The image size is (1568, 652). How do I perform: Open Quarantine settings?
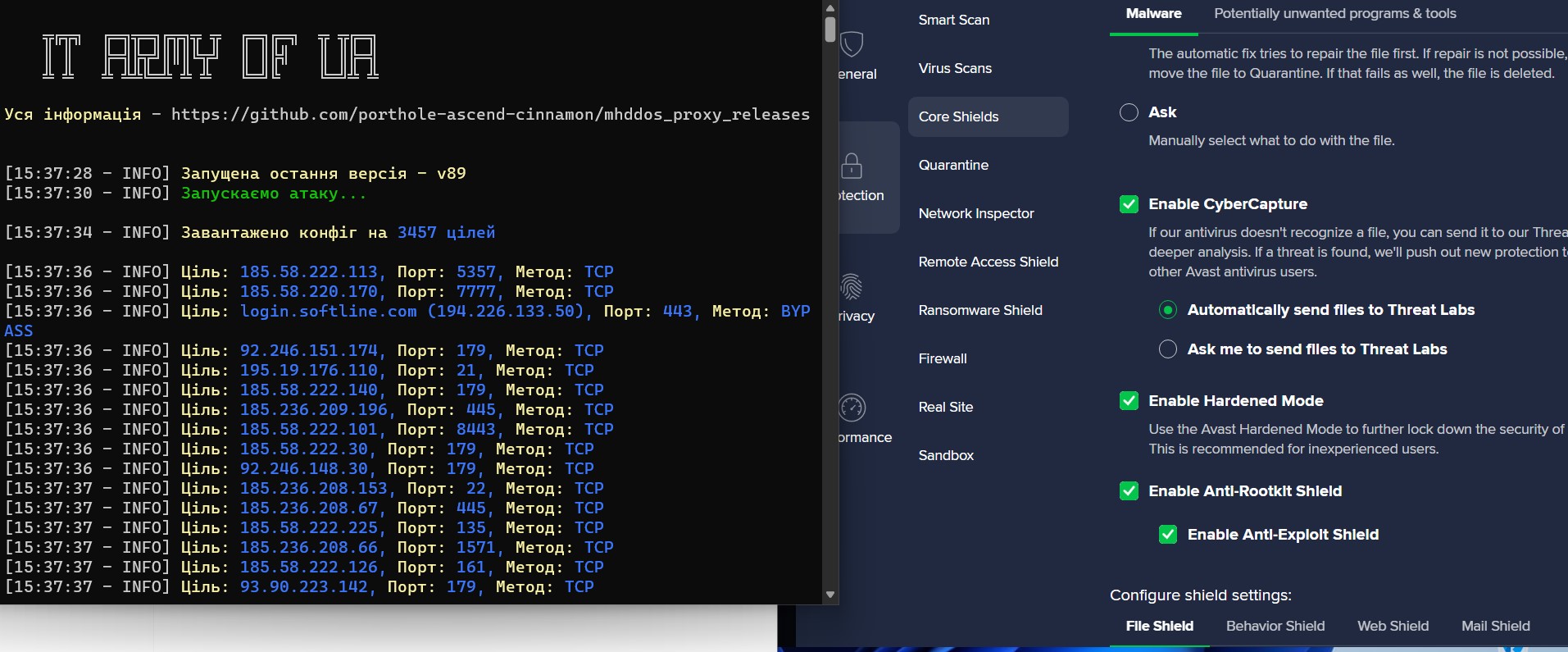953,165
